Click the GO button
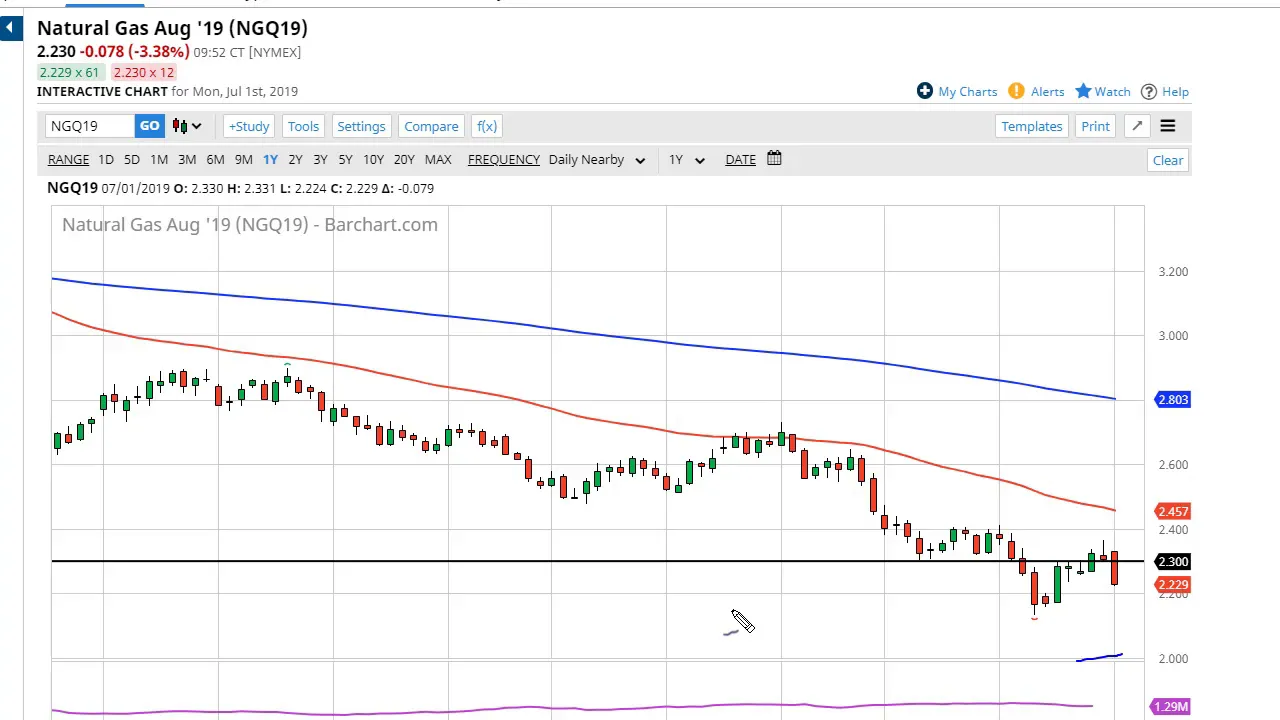The width and height of the screenshot is (1280, 720). [x=149, y=126]
